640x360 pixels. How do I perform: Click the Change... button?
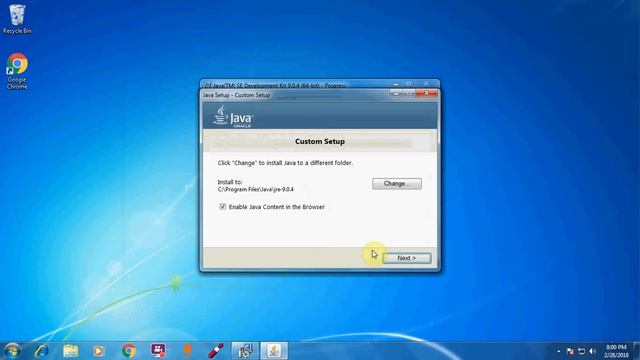click(397, 184)
